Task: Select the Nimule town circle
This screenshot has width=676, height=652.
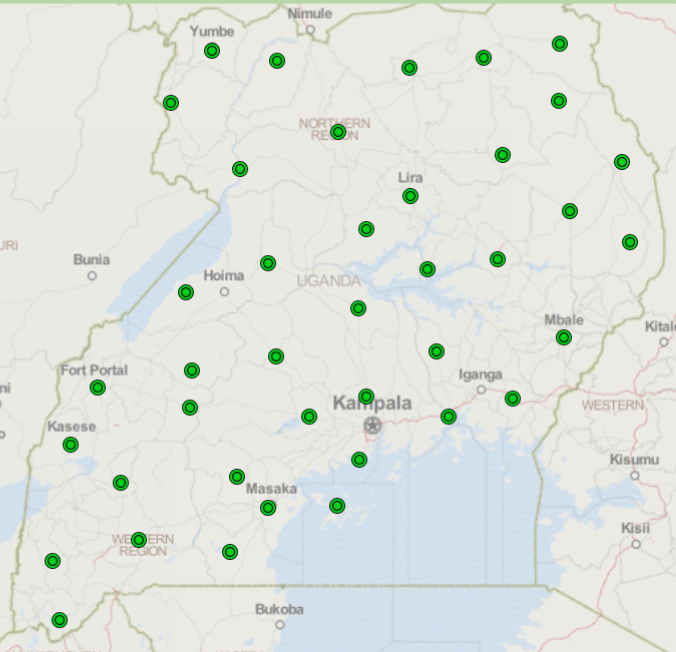Action: [x=310, y=30]
